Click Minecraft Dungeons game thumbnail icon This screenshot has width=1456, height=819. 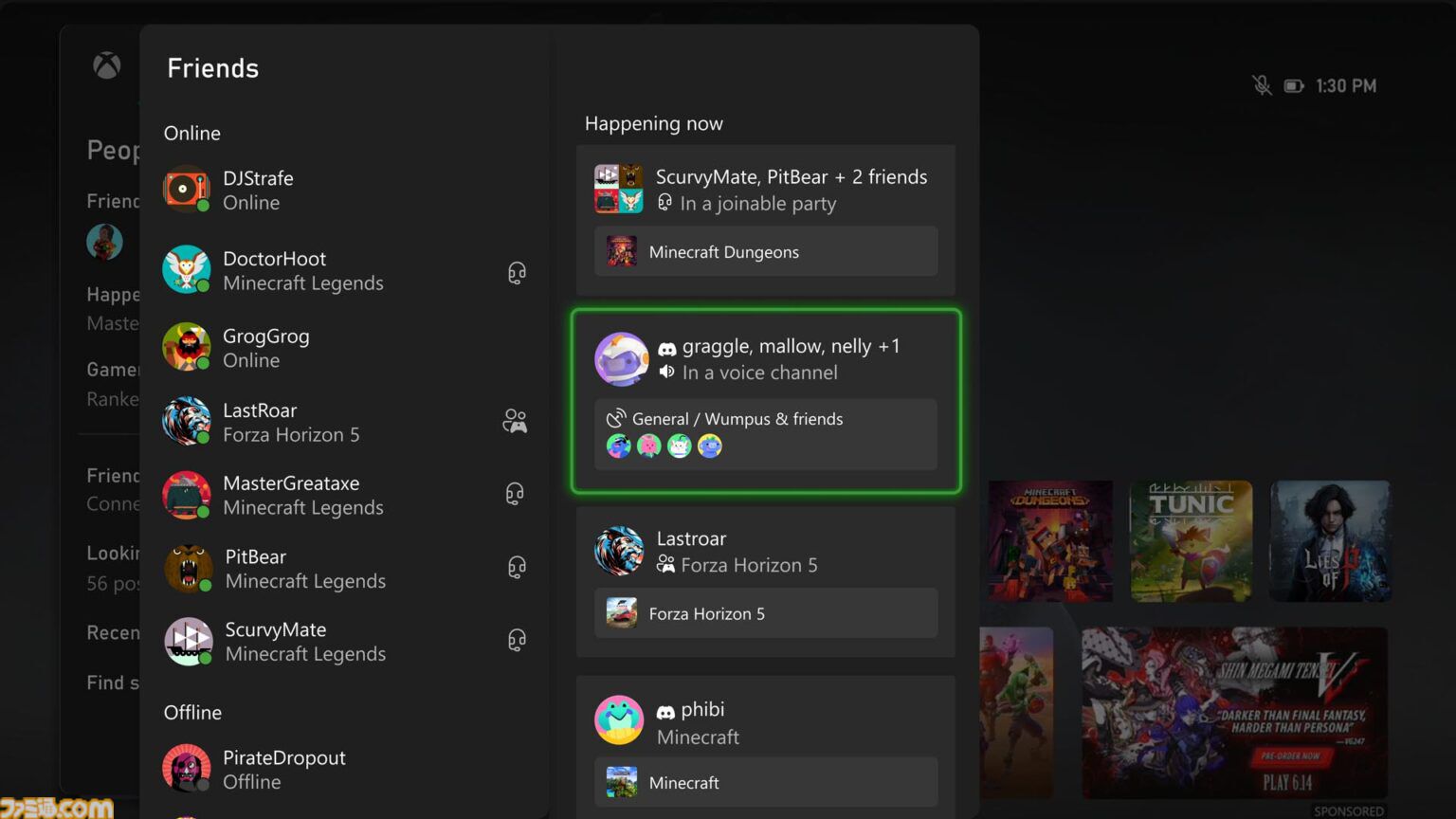tap(621, 251)
